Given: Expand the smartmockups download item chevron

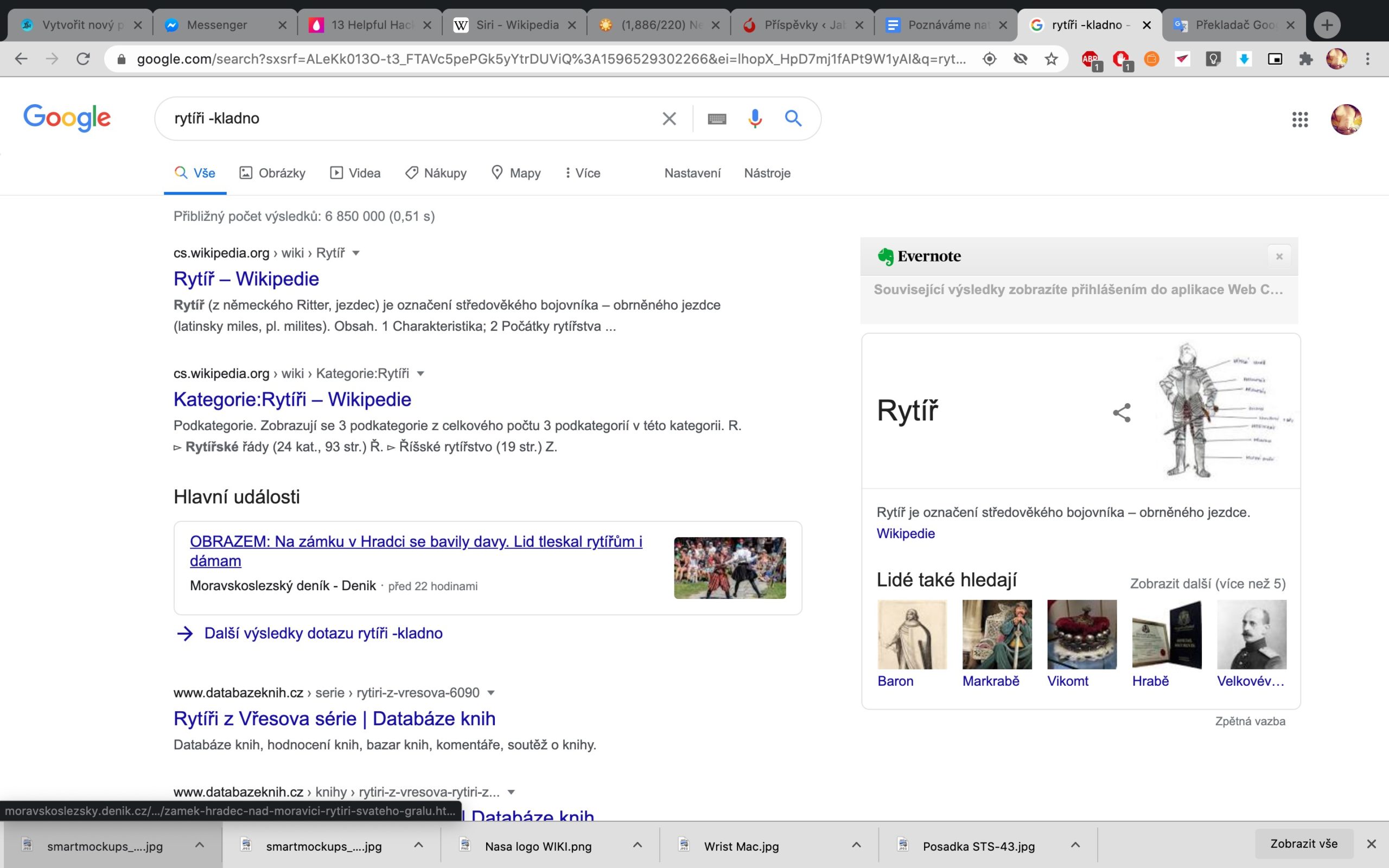Looking at the screenshot, I should point(199,845).
